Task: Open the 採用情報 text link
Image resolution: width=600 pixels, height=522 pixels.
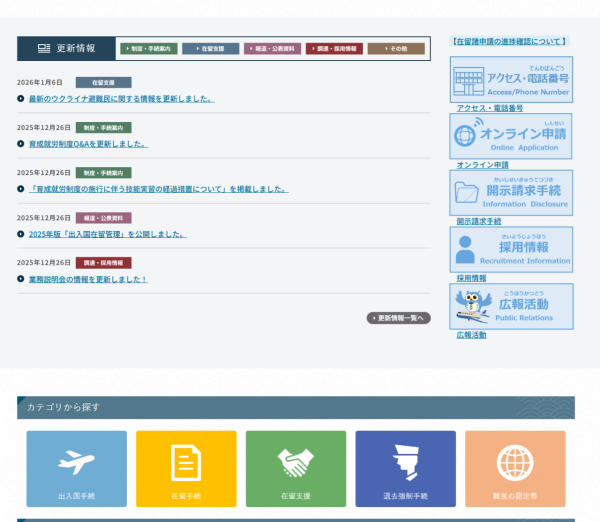Action: pos(471,278)
